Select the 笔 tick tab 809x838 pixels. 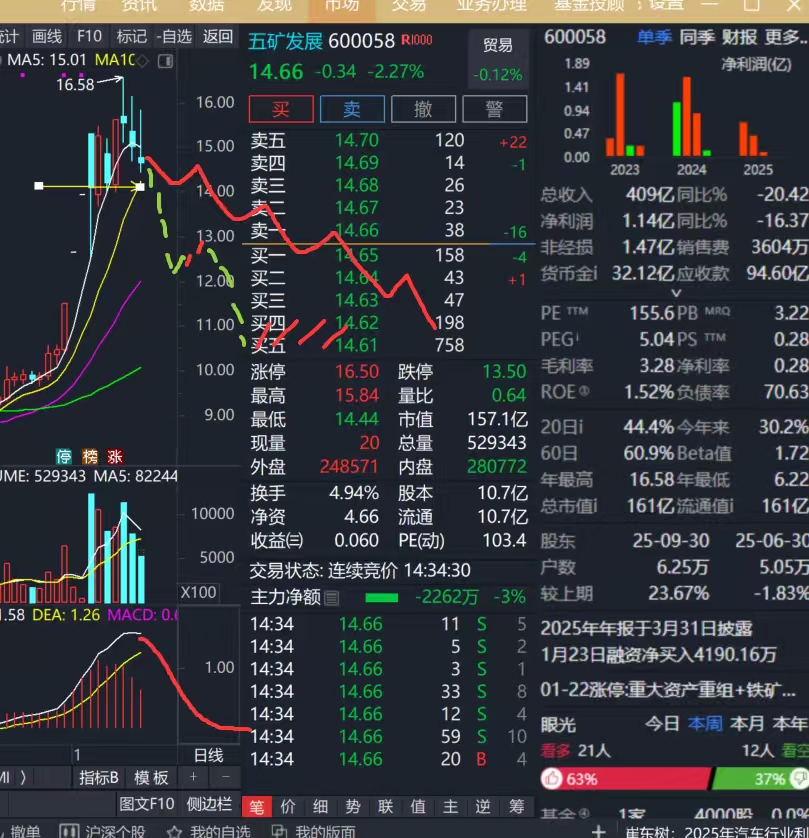256,806
